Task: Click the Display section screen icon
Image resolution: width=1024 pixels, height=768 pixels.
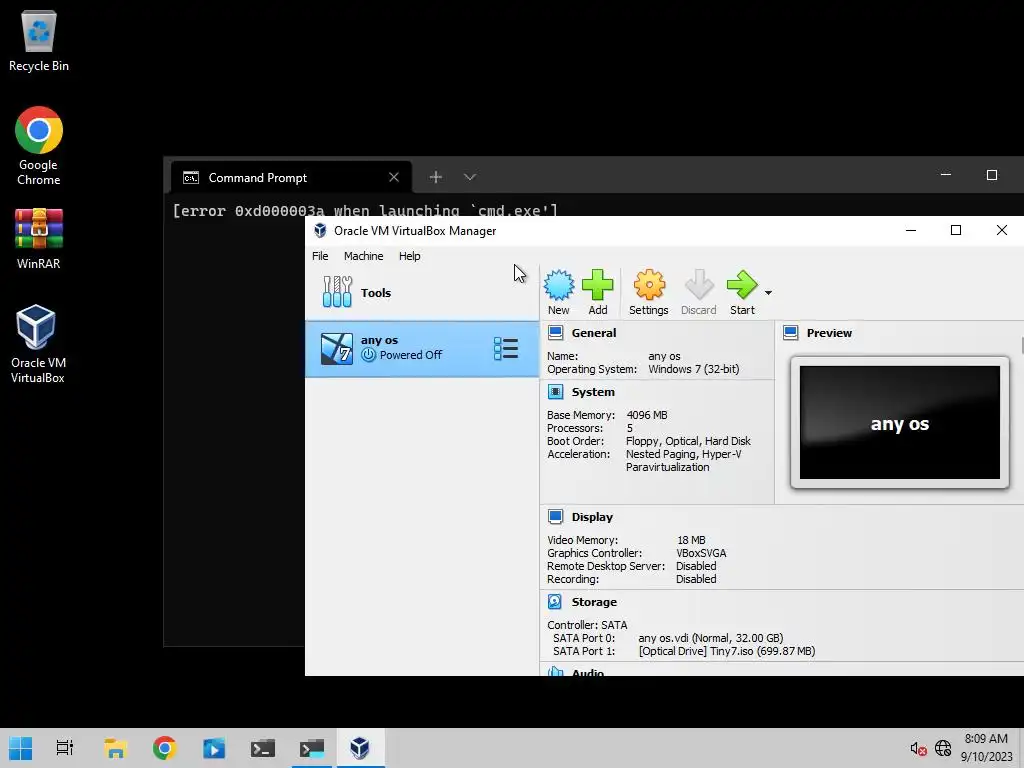Action: tap(556, 517)
